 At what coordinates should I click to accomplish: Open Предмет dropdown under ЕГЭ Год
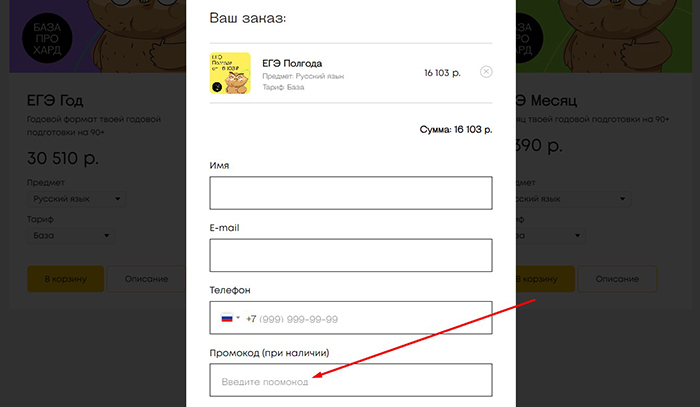pos(77,199)
